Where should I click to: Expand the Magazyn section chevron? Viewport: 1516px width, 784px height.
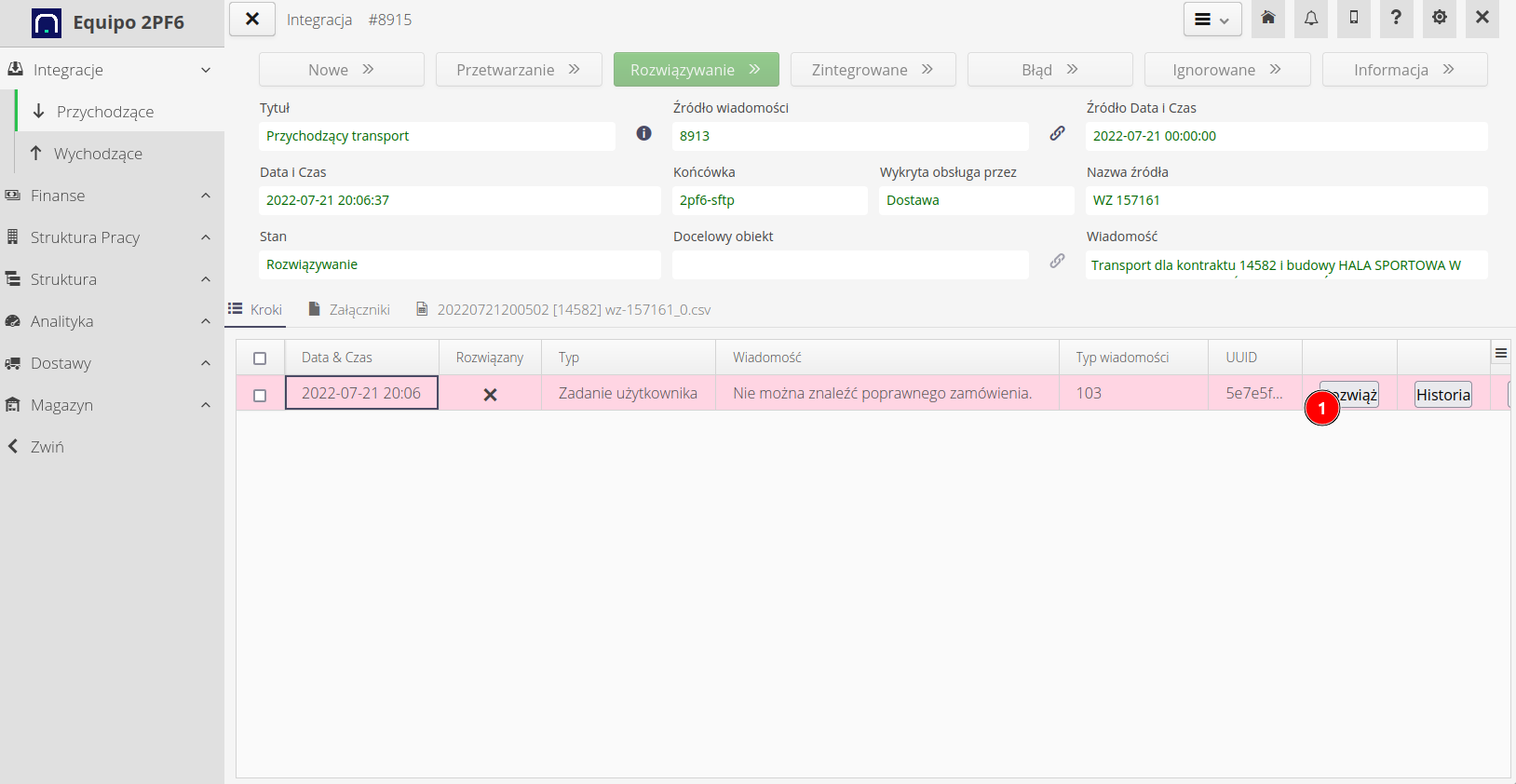206,405
